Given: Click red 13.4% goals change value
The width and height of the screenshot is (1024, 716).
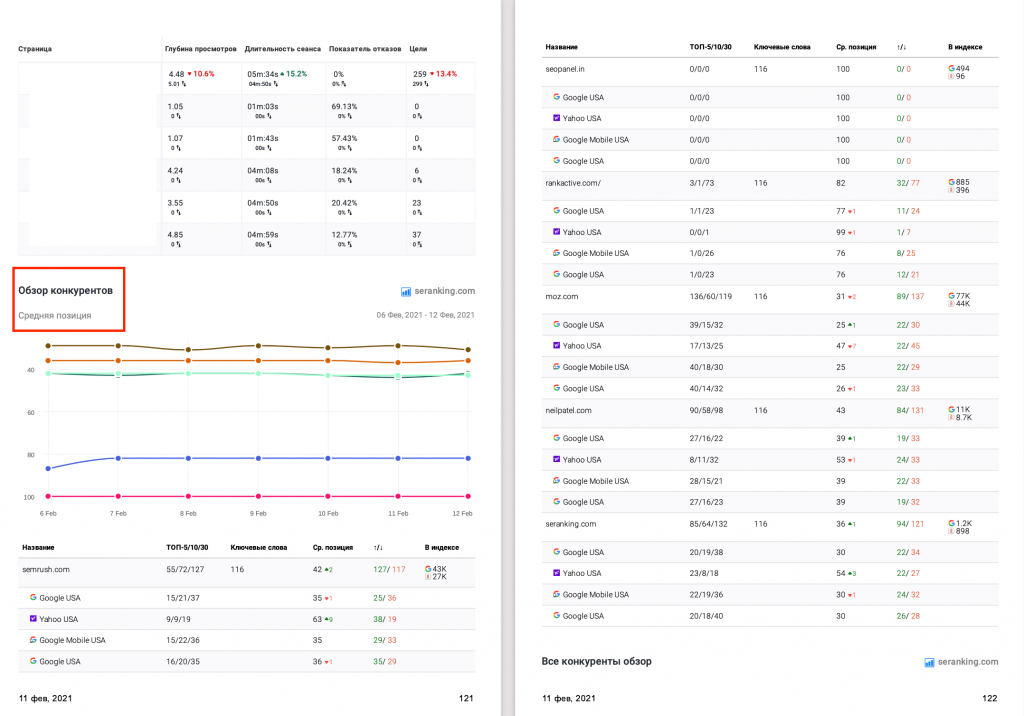Looking at the screenshot, I should (x=446, y=74).
